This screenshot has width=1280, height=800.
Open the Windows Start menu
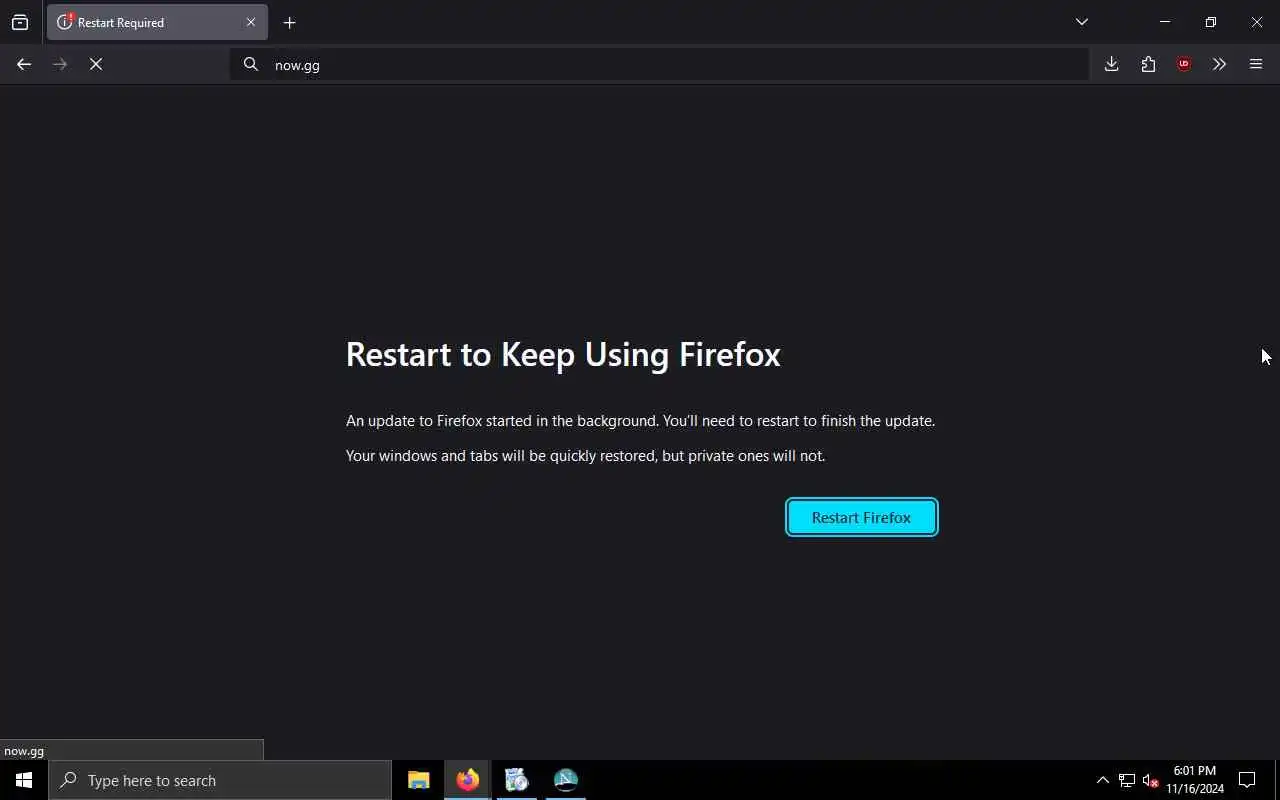[24, 780]
